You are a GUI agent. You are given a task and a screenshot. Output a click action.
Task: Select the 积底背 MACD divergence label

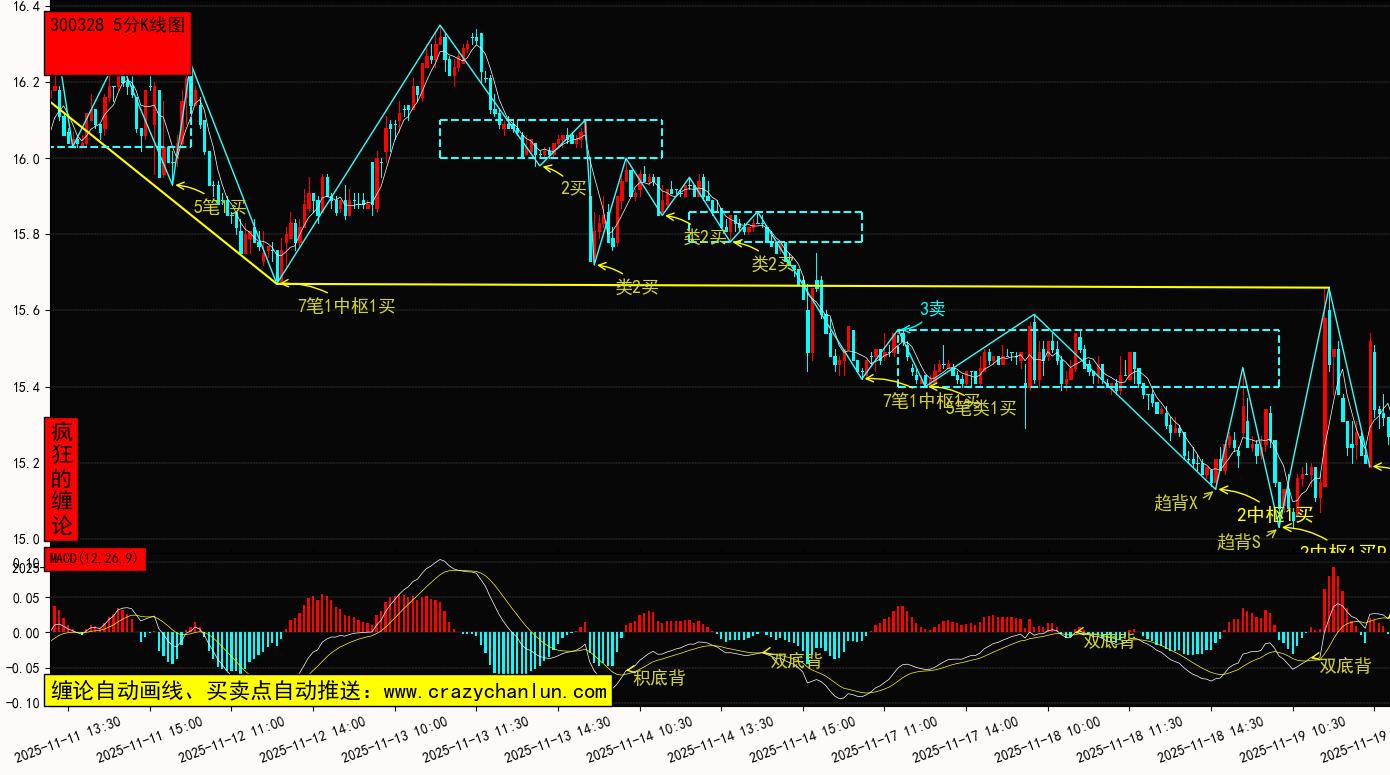[x=659, y=678]
